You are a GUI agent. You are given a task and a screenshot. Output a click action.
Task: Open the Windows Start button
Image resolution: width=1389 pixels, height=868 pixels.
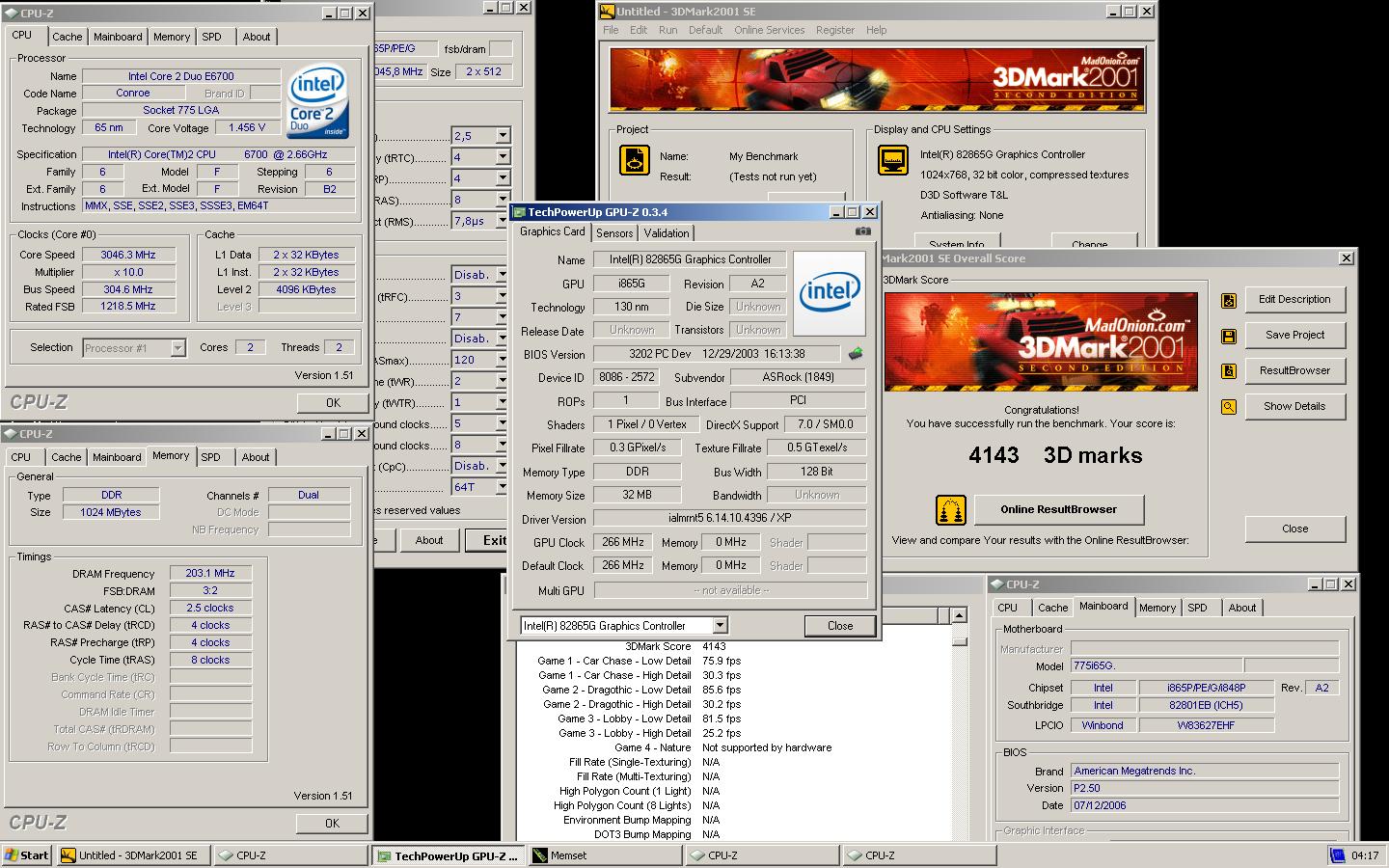point(27,855)
